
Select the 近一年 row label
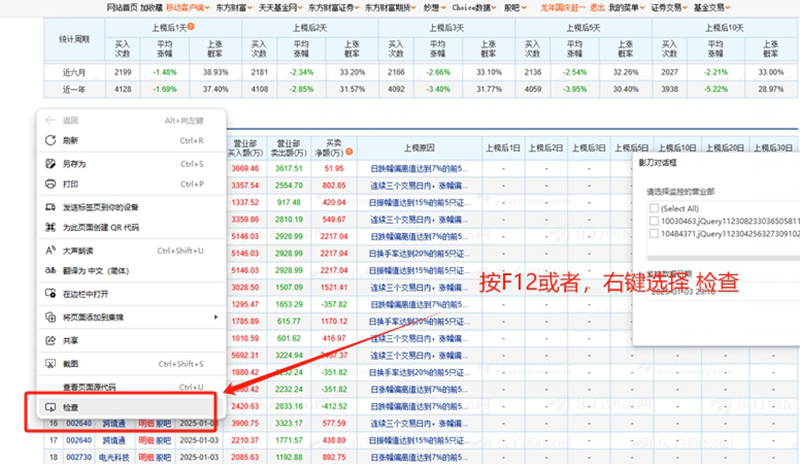coord(74,89)
